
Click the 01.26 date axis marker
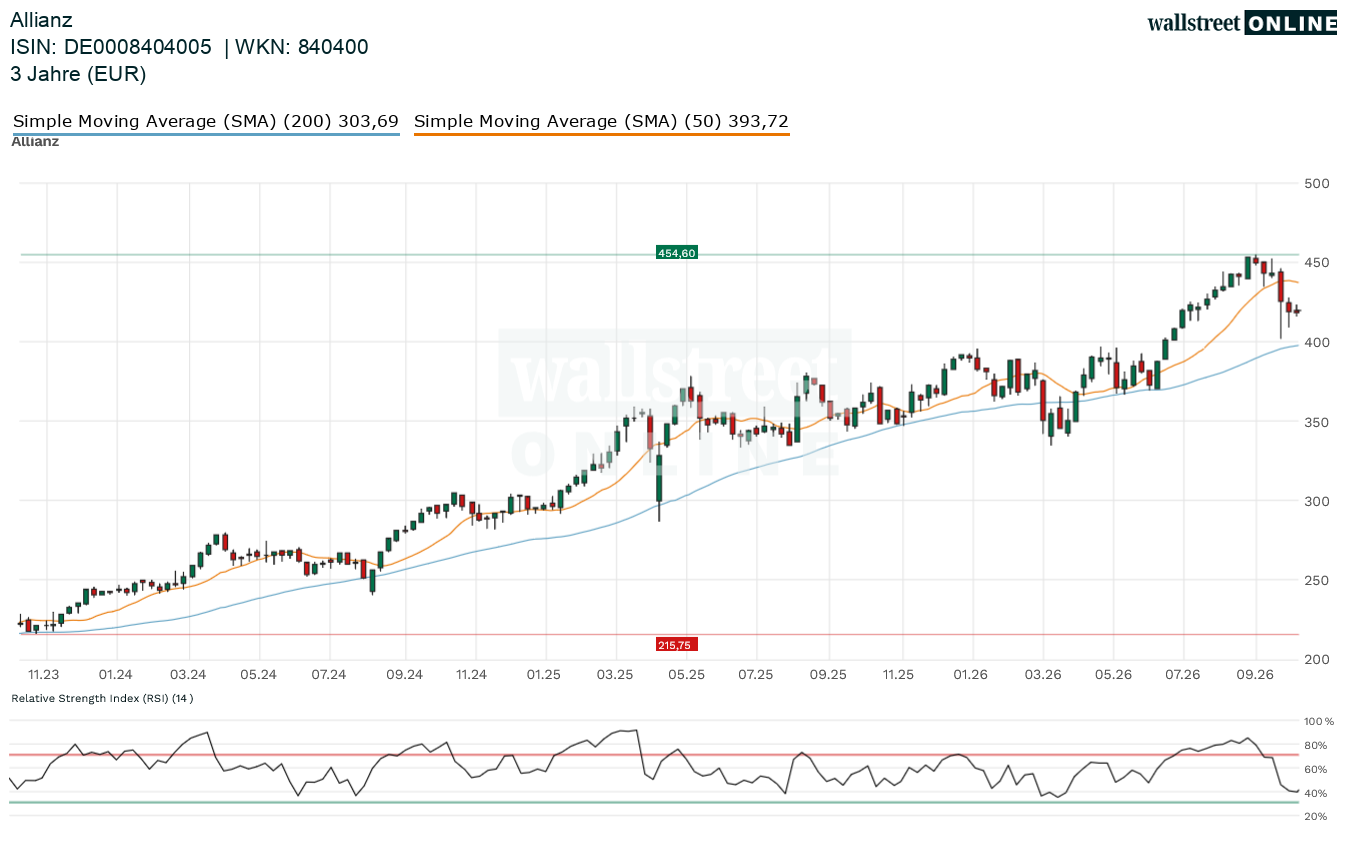pos(971,675)
